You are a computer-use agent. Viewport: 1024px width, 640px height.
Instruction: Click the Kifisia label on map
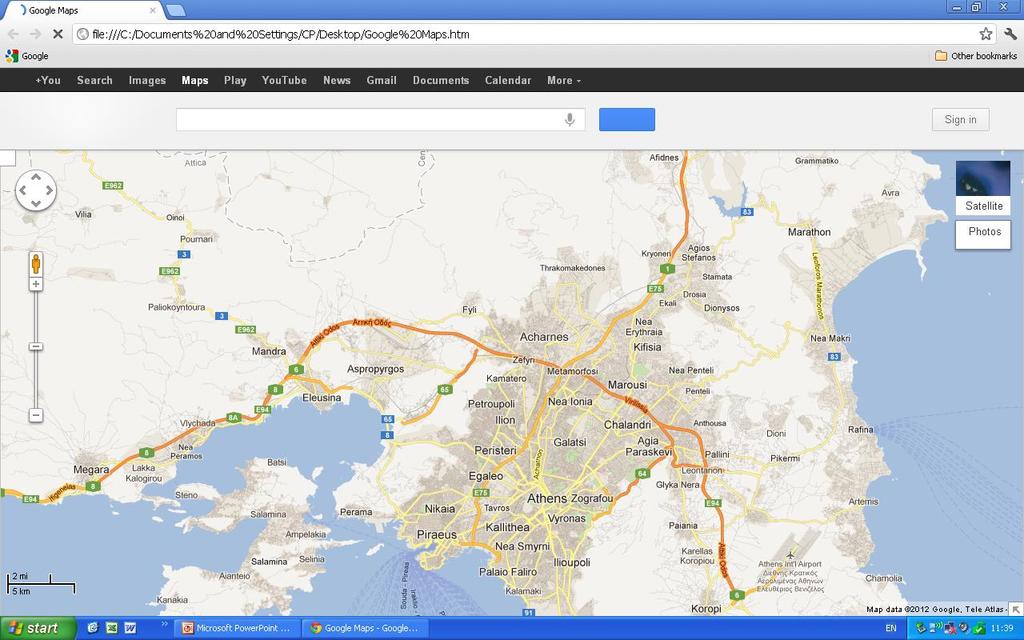pos(647,347)
